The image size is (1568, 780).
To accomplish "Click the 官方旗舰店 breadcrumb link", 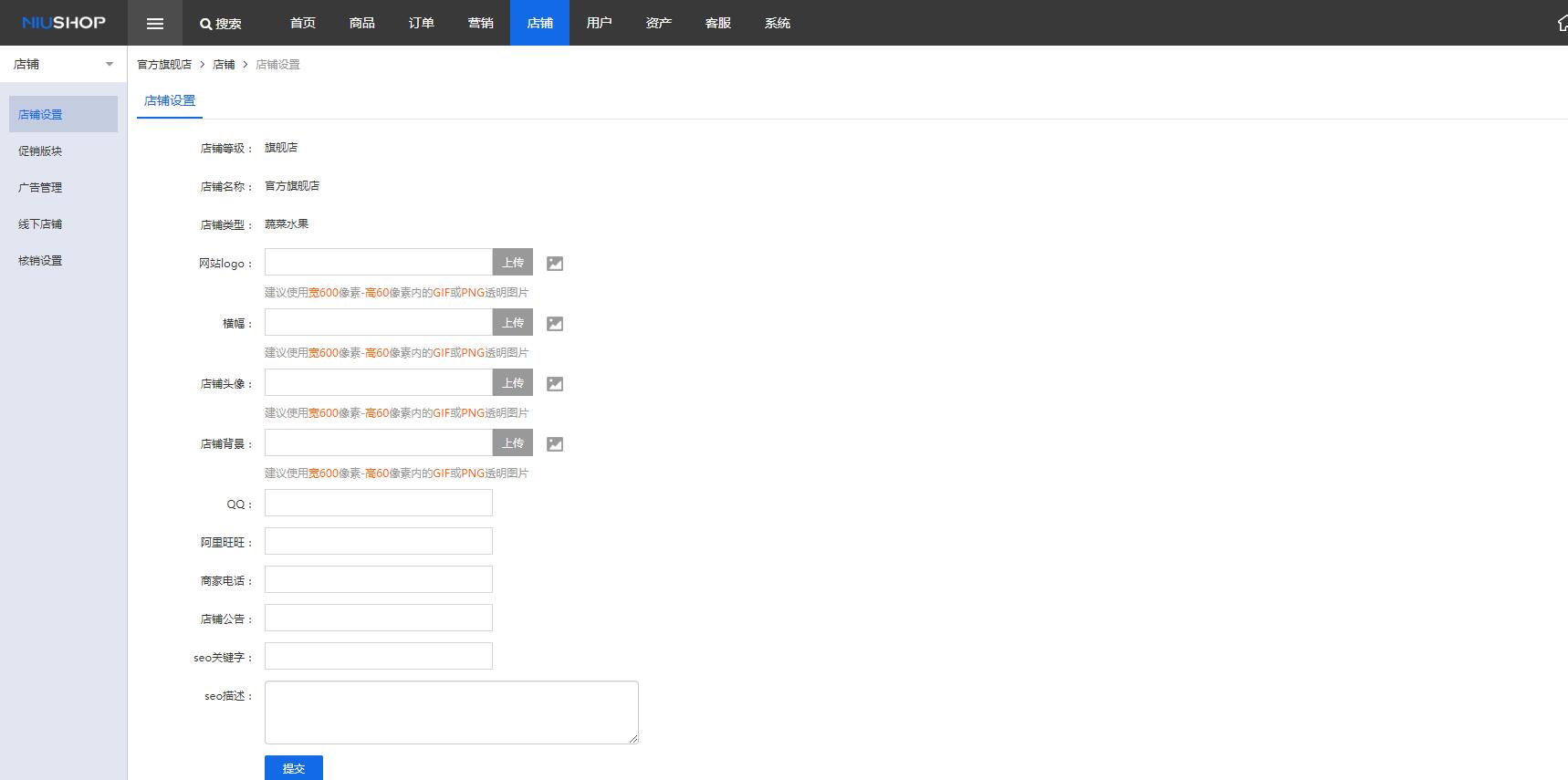I will 164,64.
